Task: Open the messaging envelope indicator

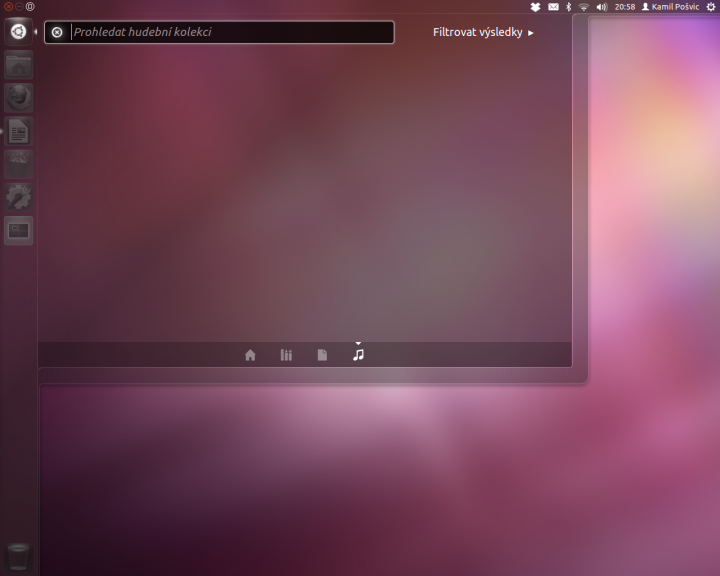Action: 553,7
